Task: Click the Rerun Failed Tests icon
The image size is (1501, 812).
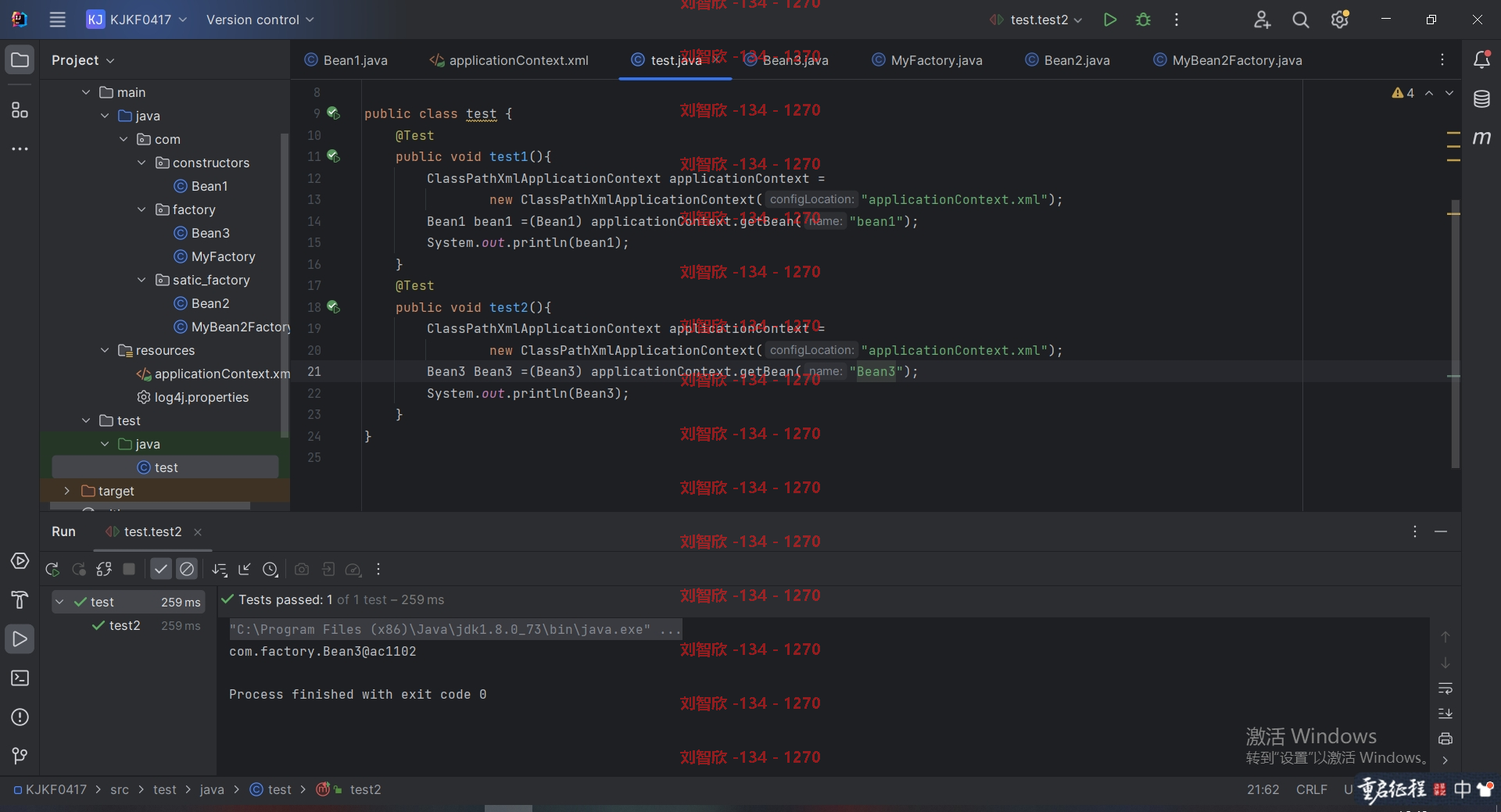Action: (x=78, y=570)
